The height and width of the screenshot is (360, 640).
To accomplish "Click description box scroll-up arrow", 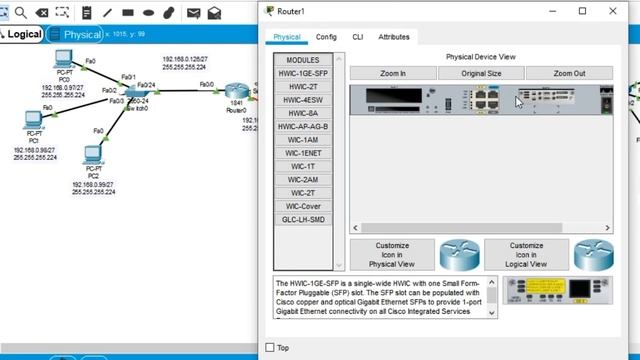I will coord(492,282).
